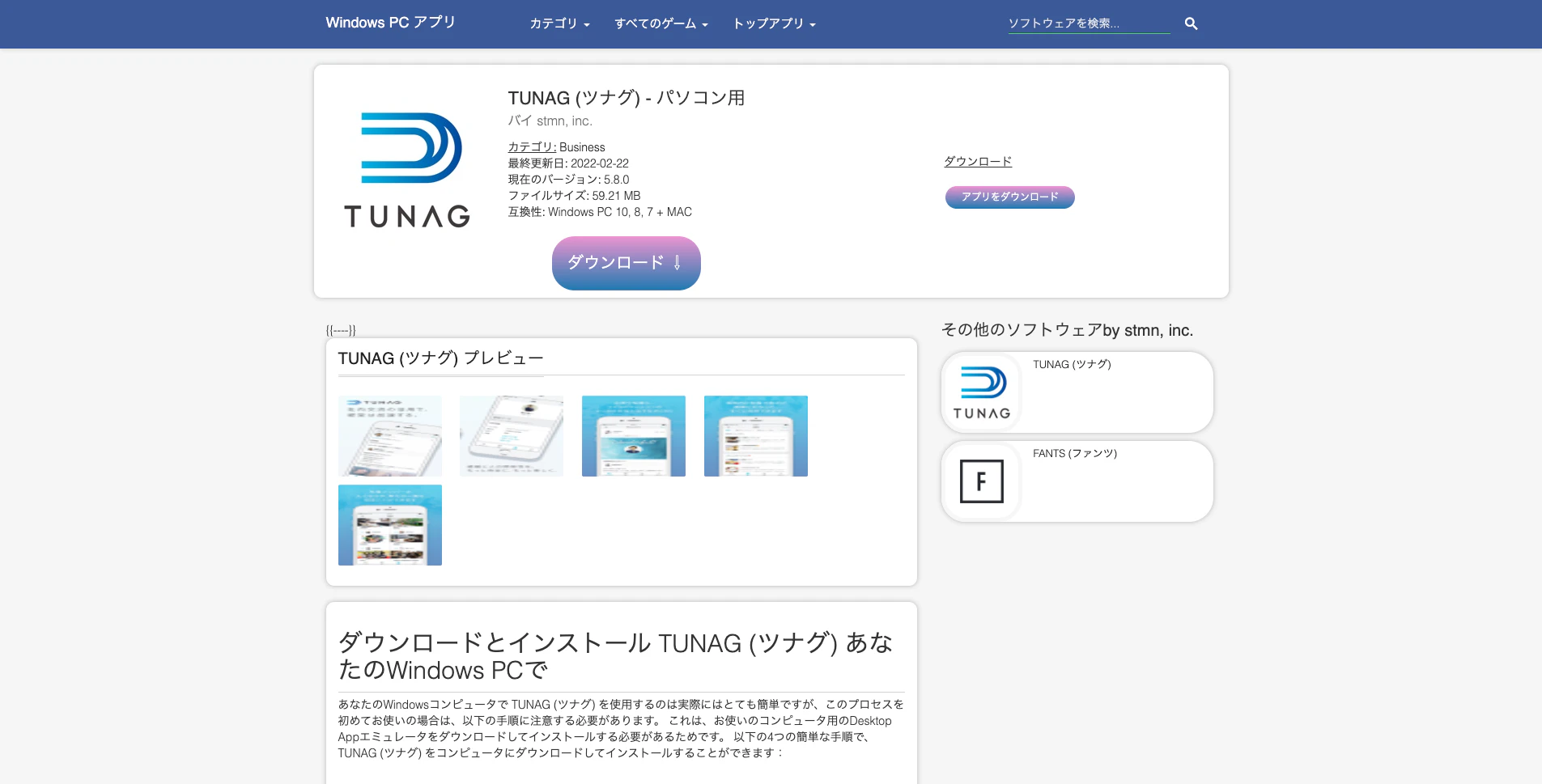Open fifth preview thumbnail in second row
This screenshot has height=784, width=1542.
(x=390, y=525)
